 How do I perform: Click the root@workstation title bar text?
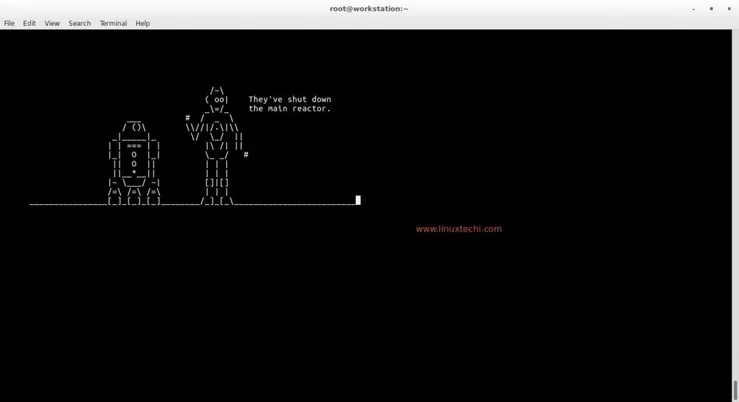pos(369,8)
